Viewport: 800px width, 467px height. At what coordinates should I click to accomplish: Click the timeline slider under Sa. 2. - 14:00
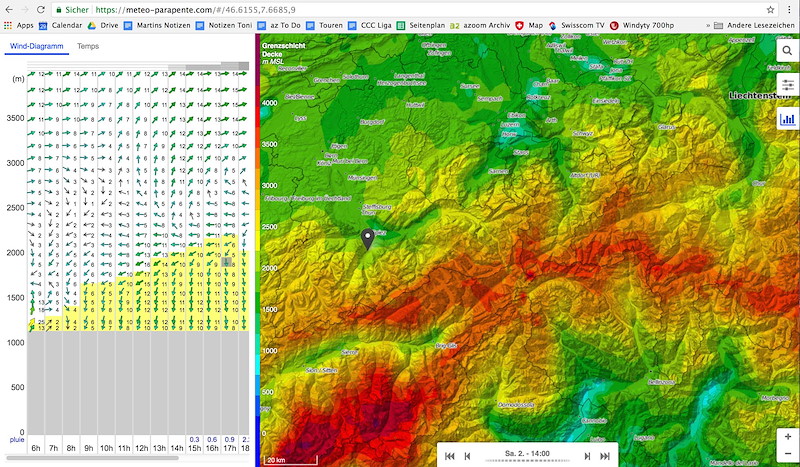(528, 461)
